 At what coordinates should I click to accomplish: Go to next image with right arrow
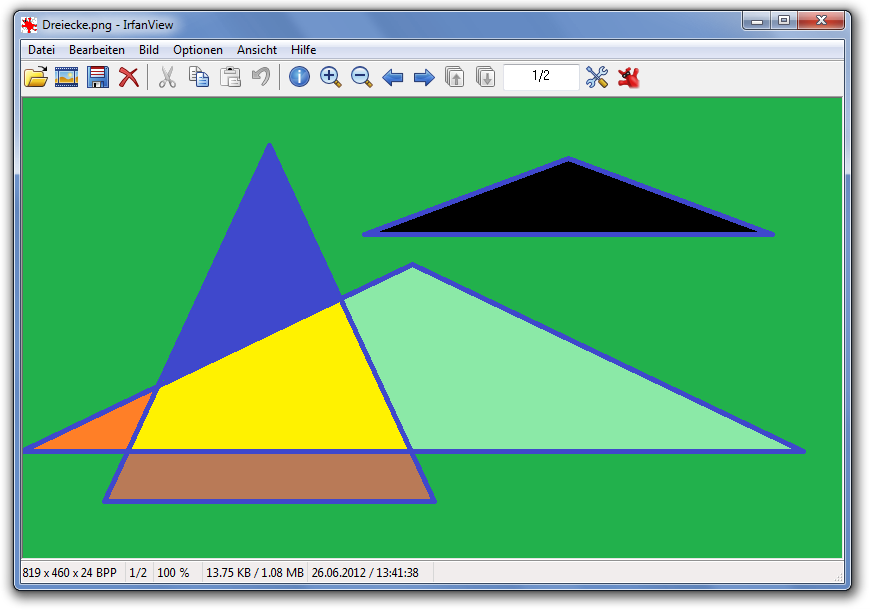(424, 77)
